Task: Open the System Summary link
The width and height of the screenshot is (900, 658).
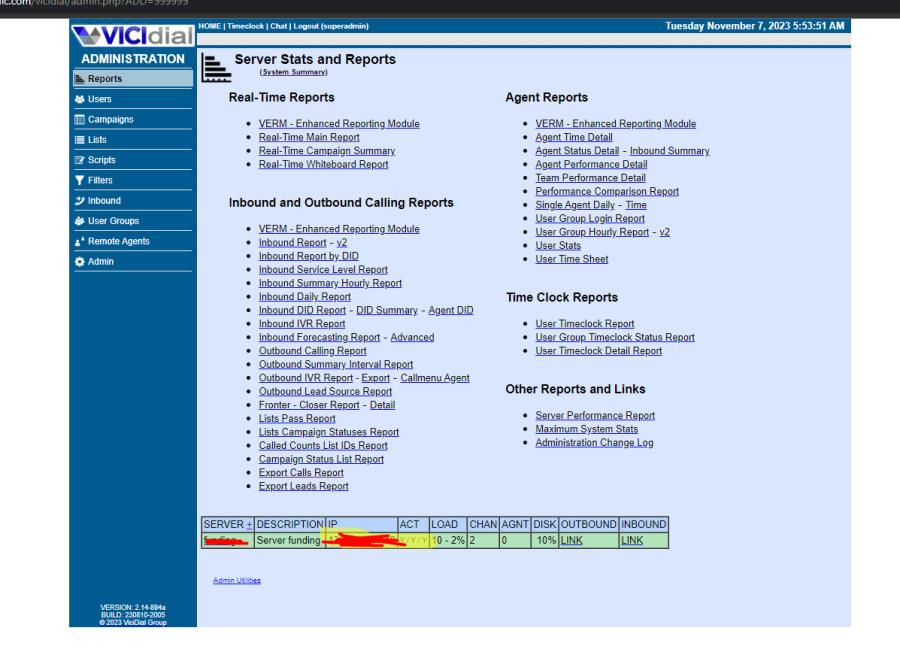Action: [x=293, y=72]
